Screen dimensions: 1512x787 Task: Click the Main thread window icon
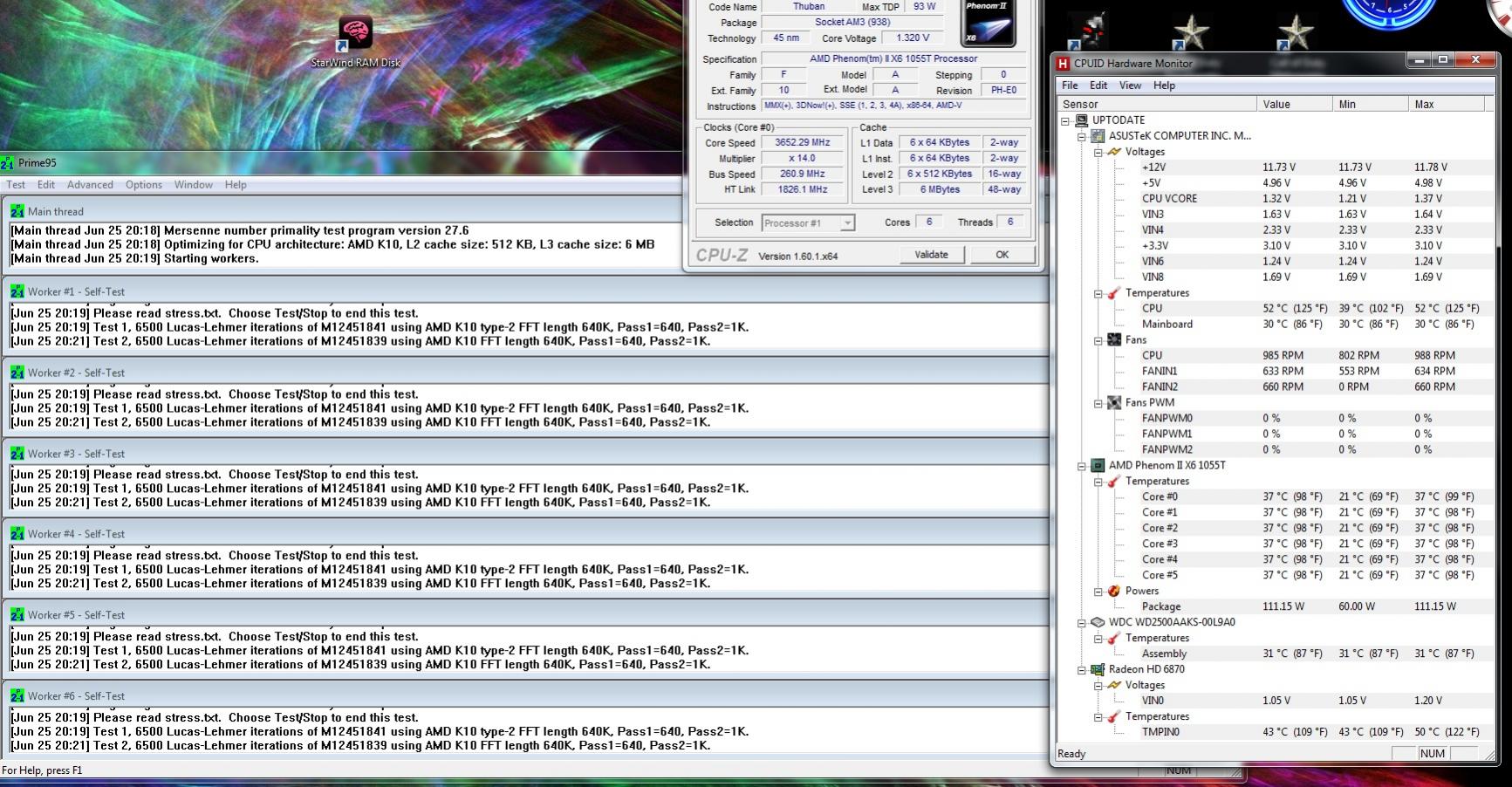(x=17, y=211)
